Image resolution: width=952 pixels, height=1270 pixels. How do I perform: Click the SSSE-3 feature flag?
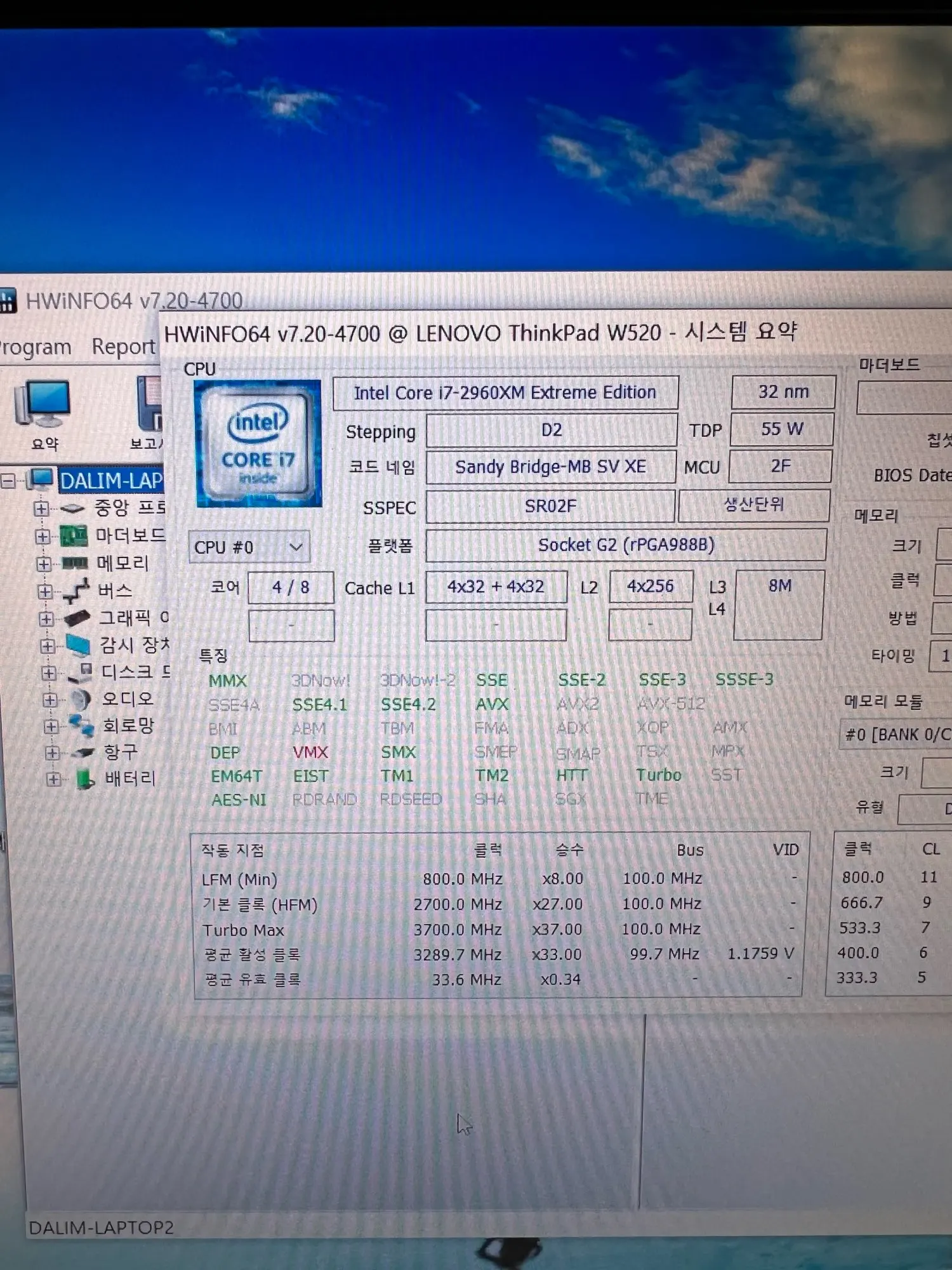click(744, 680)
